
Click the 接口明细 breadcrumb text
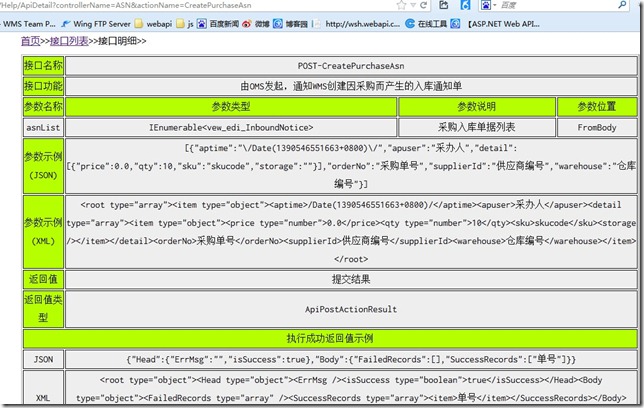(117, 41)
